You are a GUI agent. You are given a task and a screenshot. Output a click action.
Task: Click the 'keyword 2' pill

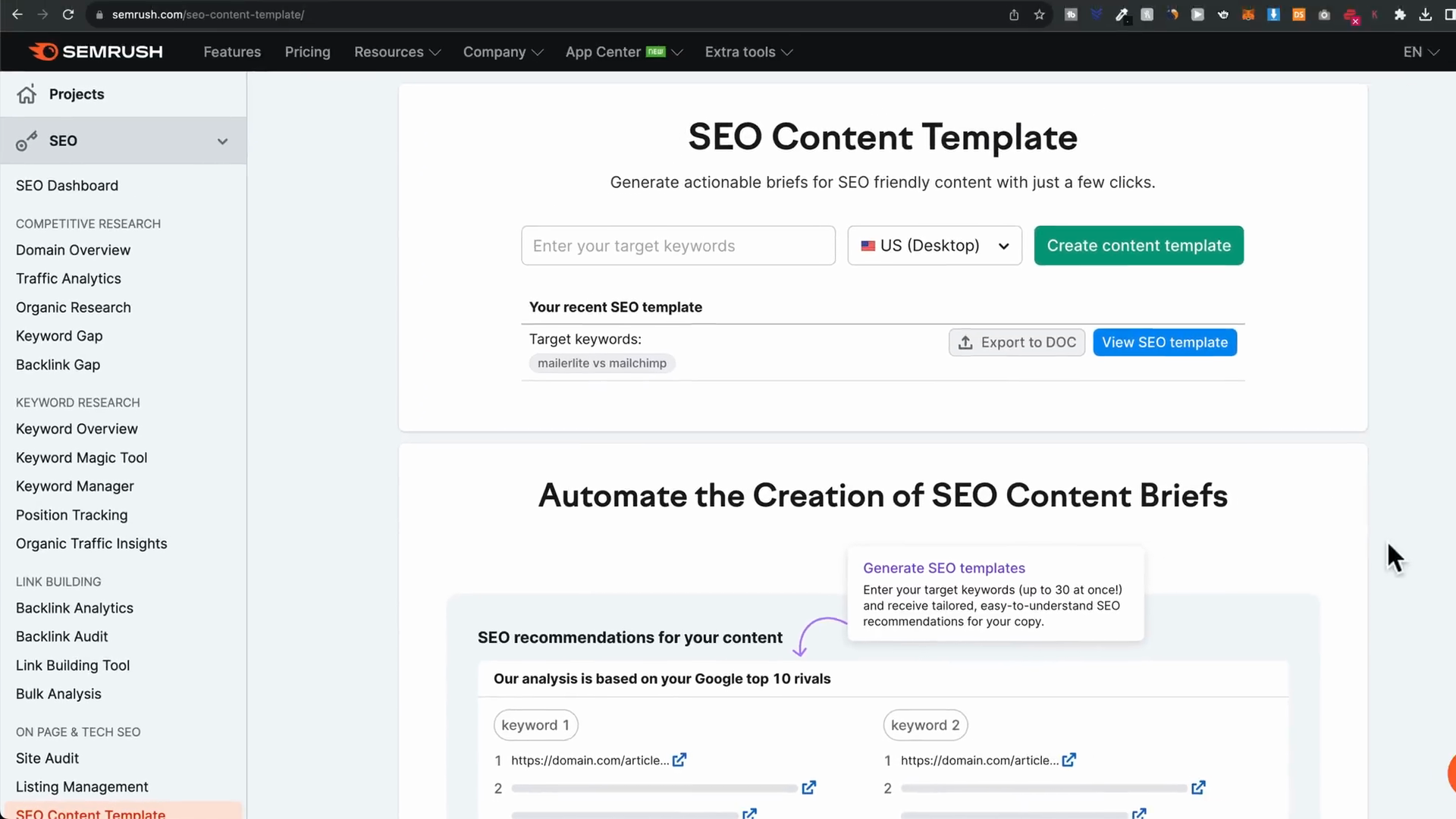tap(925, 725)
